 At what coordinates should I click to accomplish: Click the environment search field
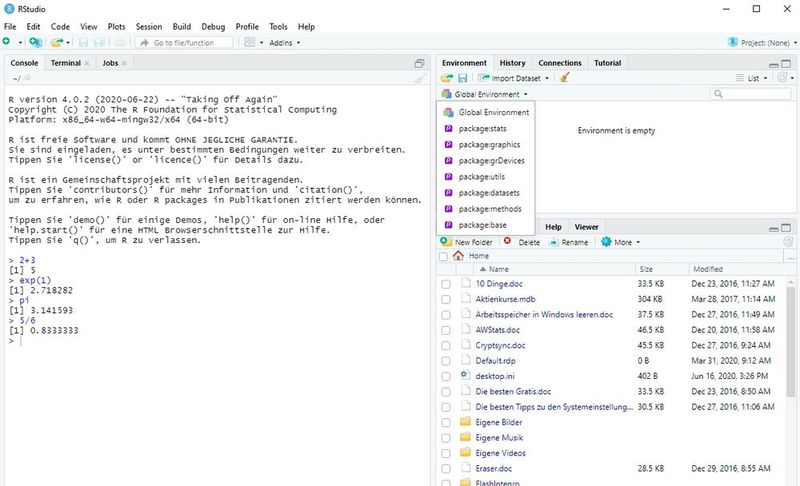pyautogui.click(x=750, y=94)
